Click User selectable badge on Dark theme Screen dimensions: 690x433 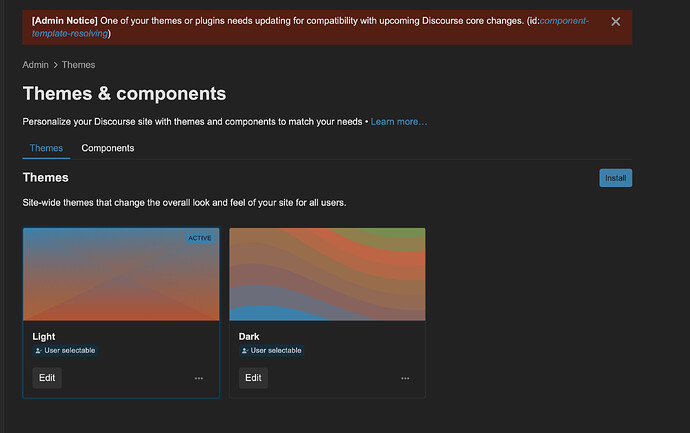(x=272, y=351)
